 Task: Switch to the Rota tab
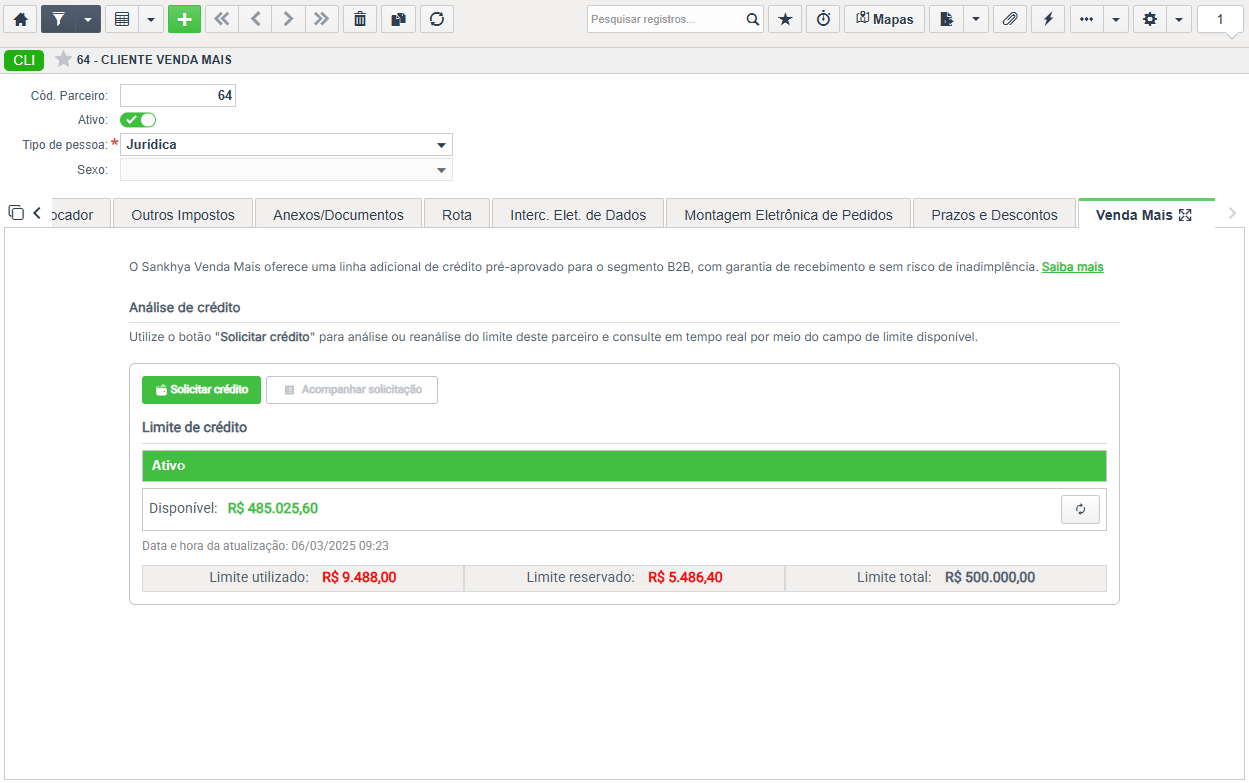(x=457, y=215)
